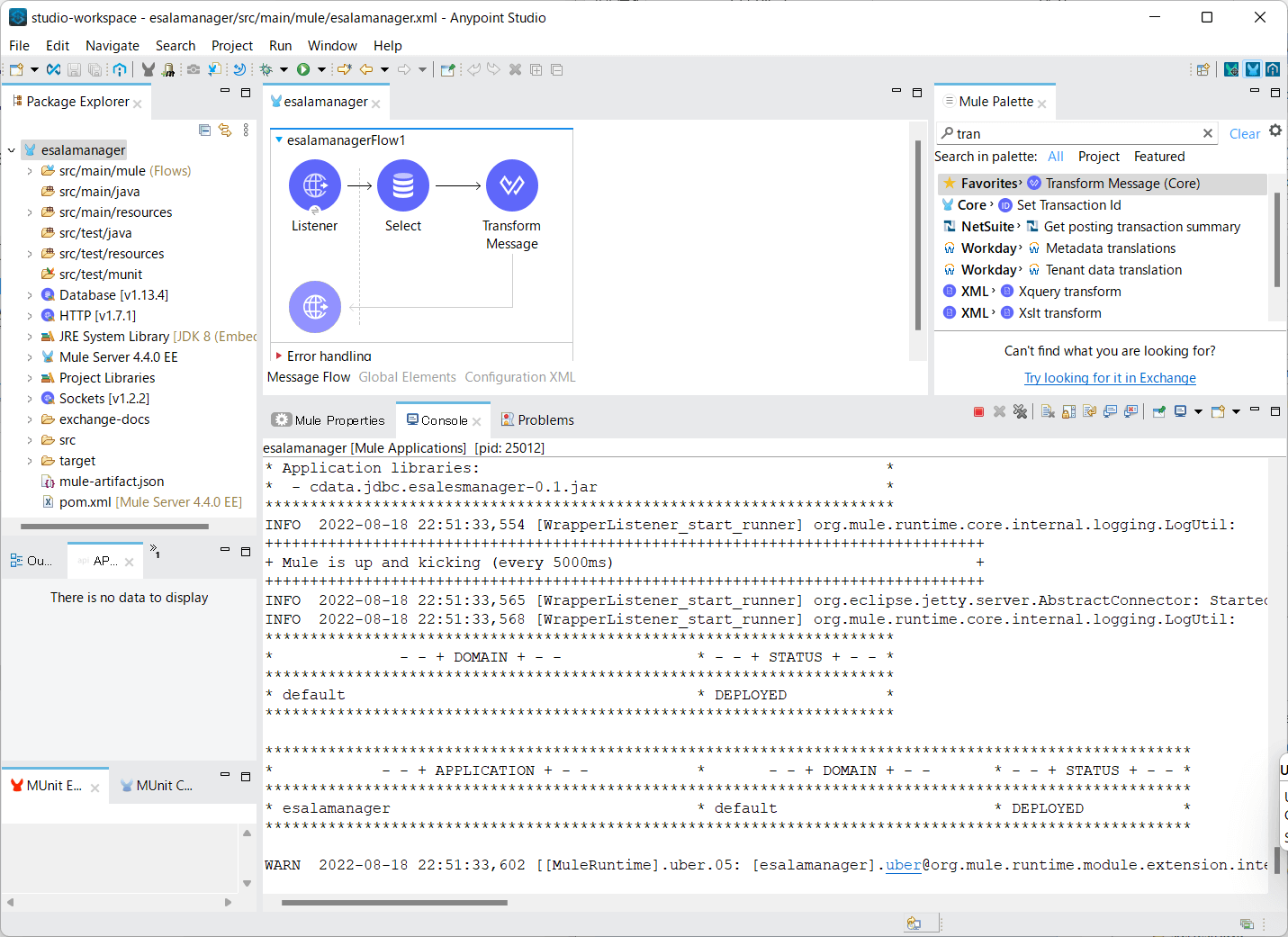Open the Navigate menu
Image resolution: width=1288 pixels, height=937 pixels.
112,46
